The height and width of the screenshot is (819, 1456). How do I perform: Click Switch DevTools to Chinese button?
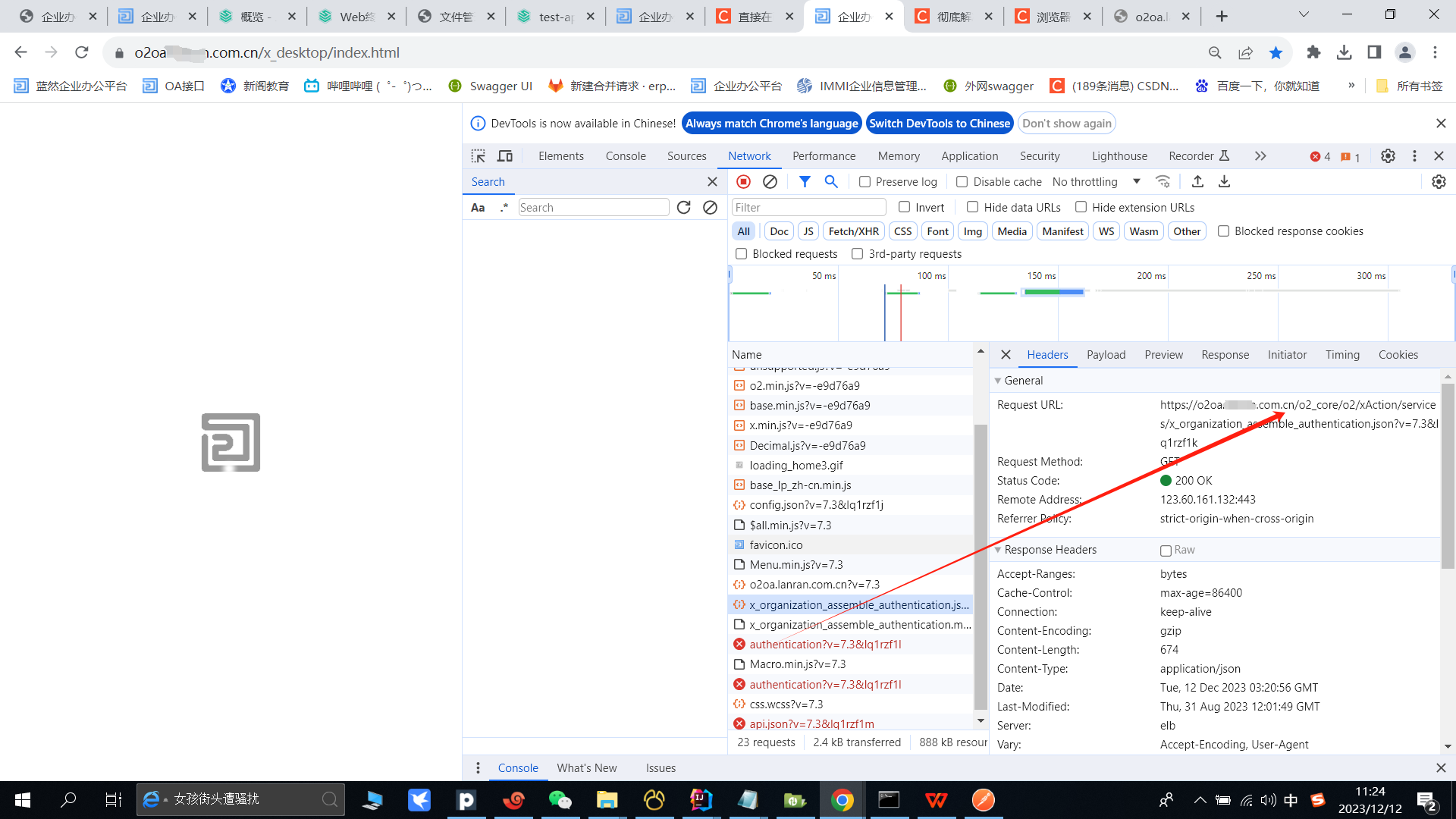click(939, 124)
